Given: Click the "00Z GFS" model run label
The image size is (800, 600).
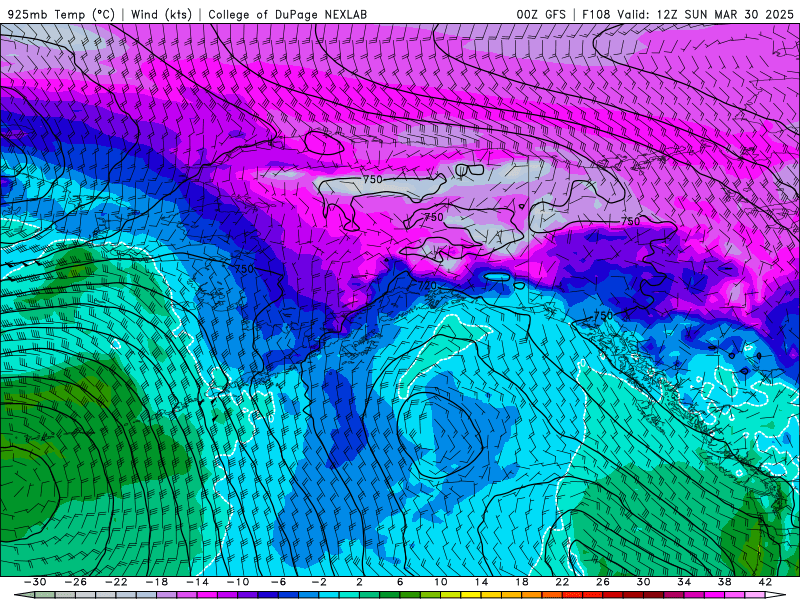Looking at the screenshot, I should (541, 14).
